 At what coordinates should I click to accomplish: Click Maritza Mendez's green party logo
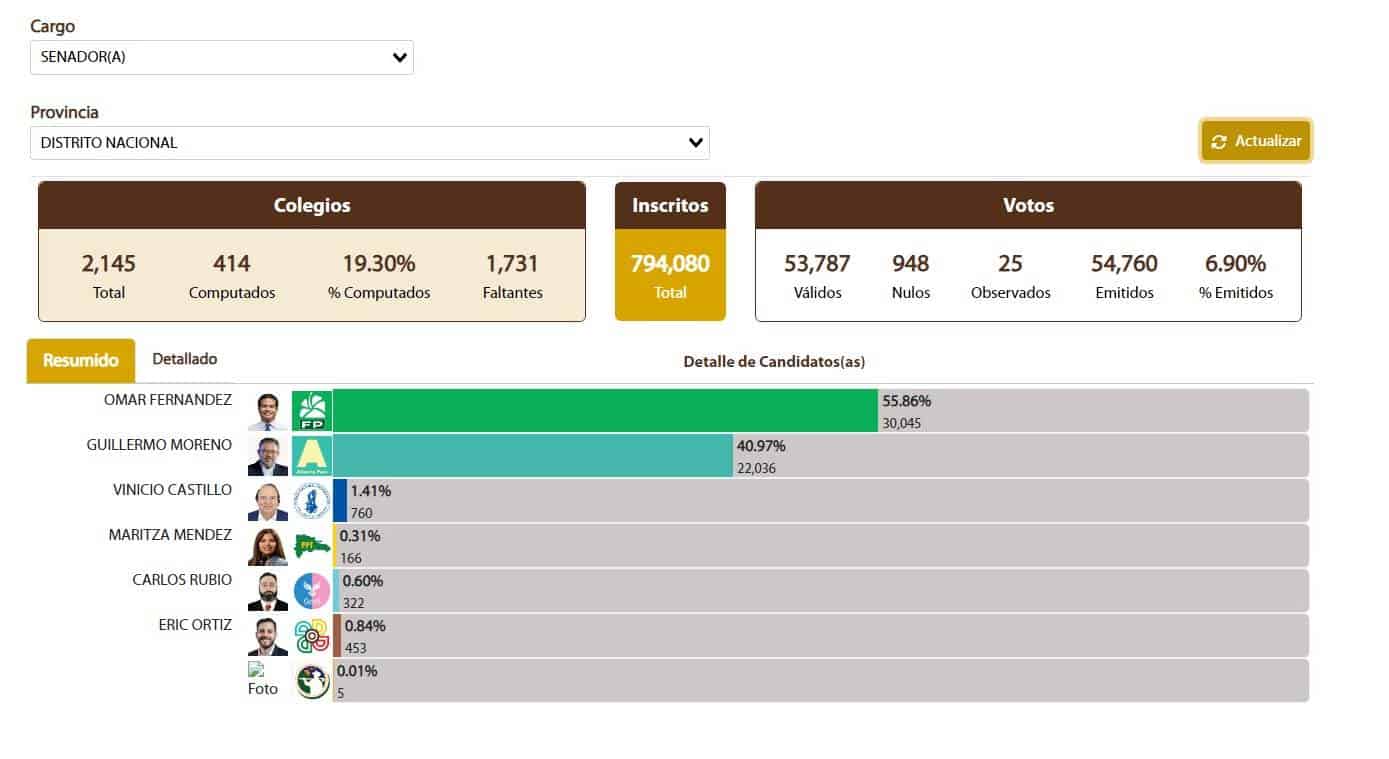tap(311, 546)
